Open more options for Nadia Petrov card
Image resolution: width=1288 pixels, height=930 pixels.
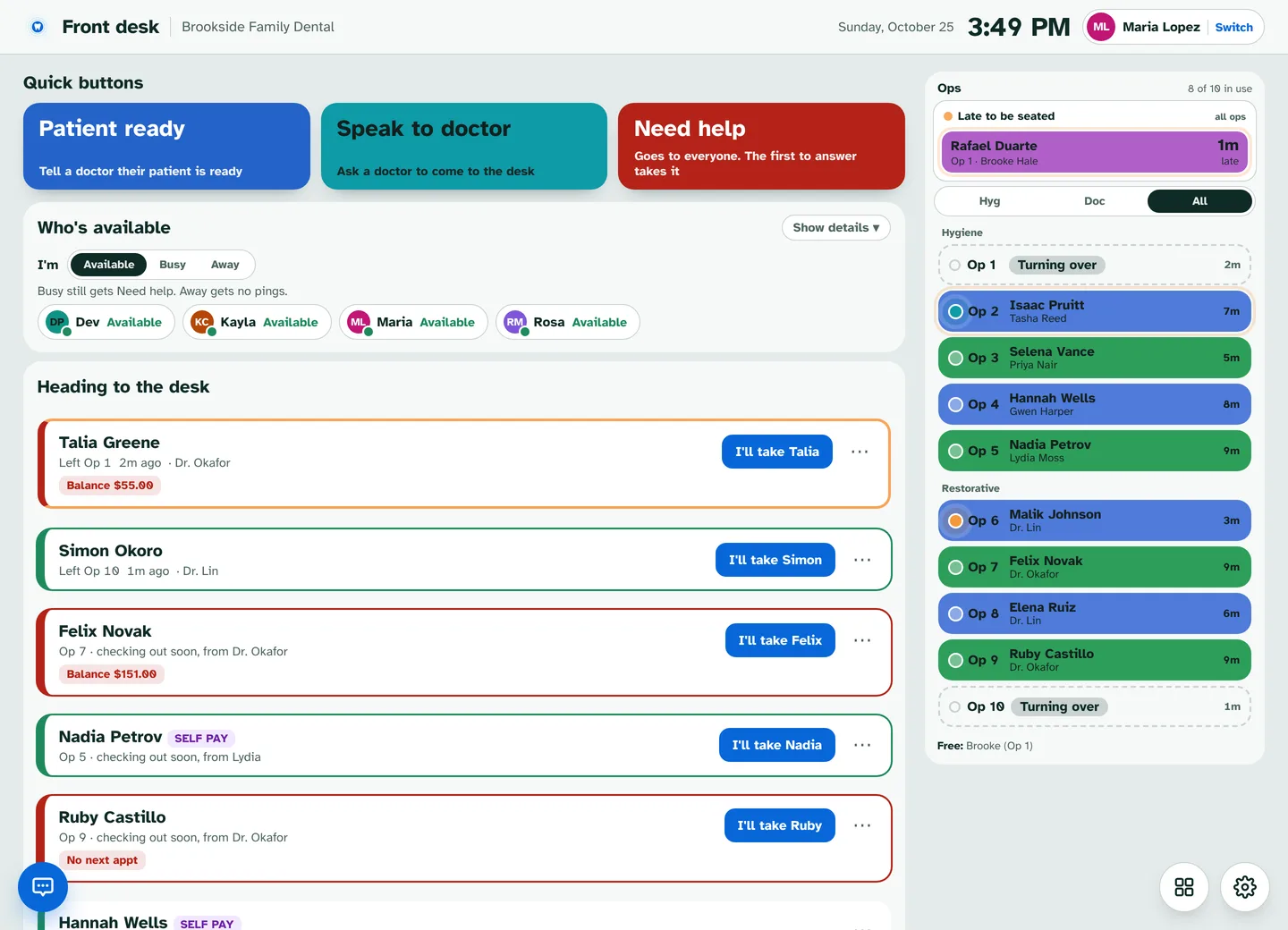point(862,745)
